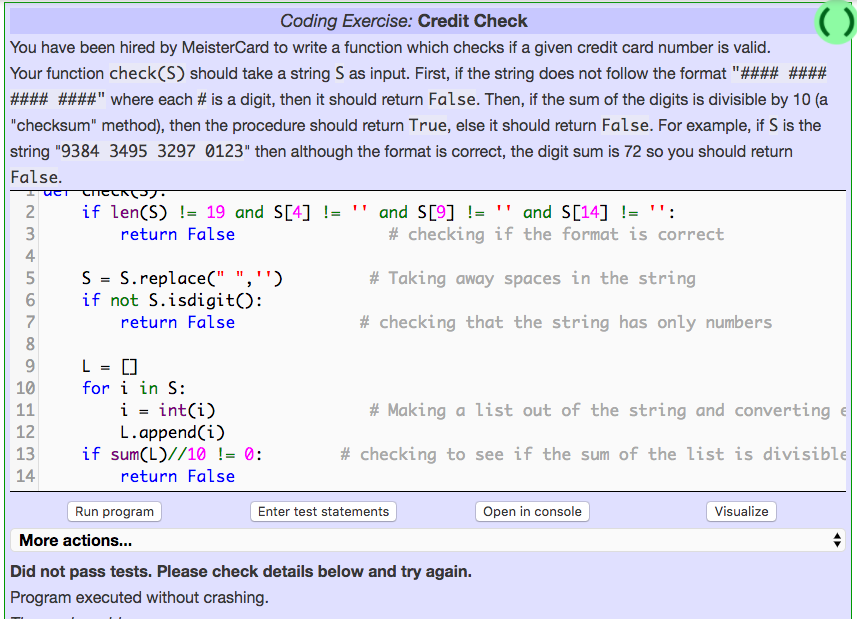Click line number 2 in the gutter
The image size is (857, 619).
pyautogui.click(x=29, y=212)
